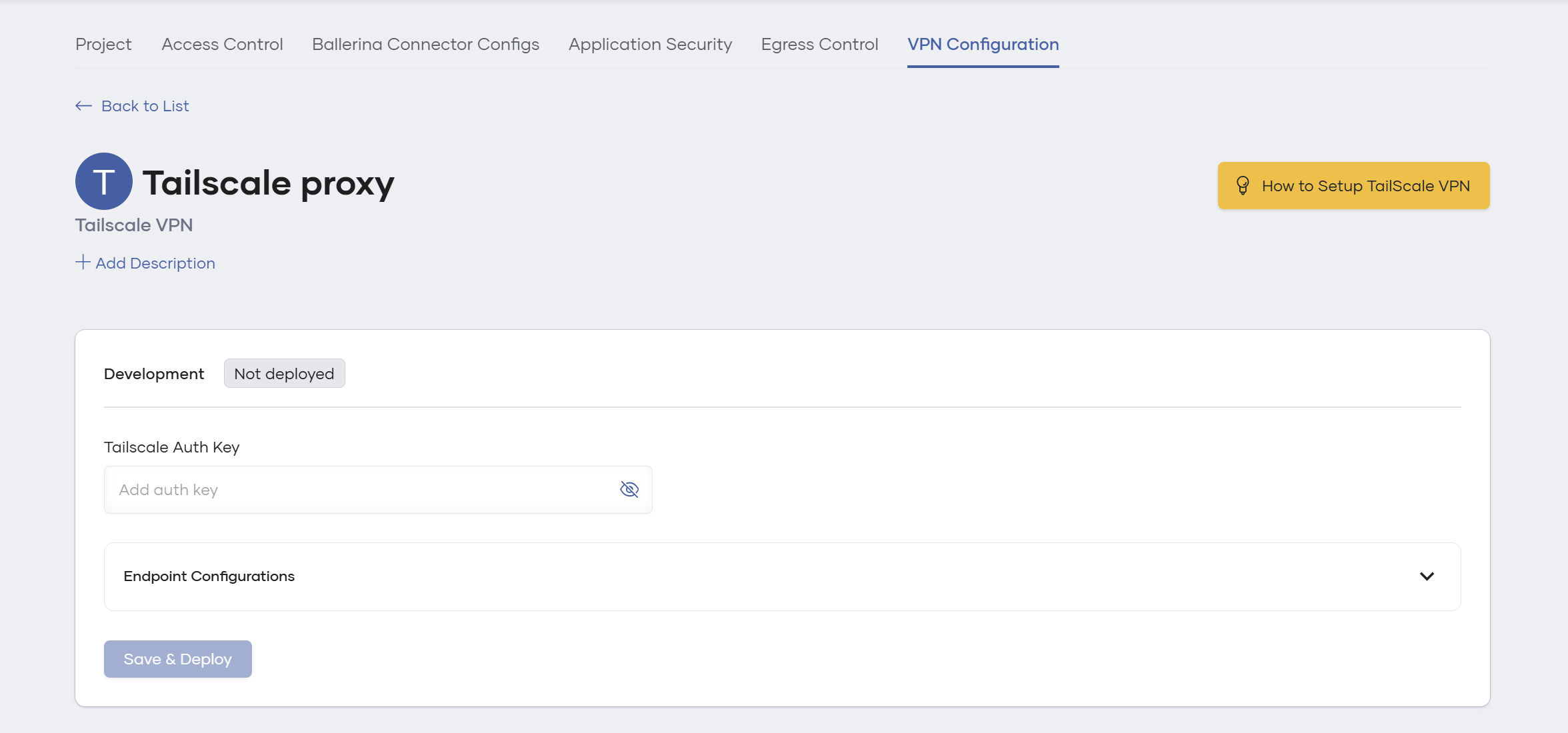This screenshot has height=733, width=1568.
Task: Click the blue T avatar icon
Action: (x=104, y=181)
